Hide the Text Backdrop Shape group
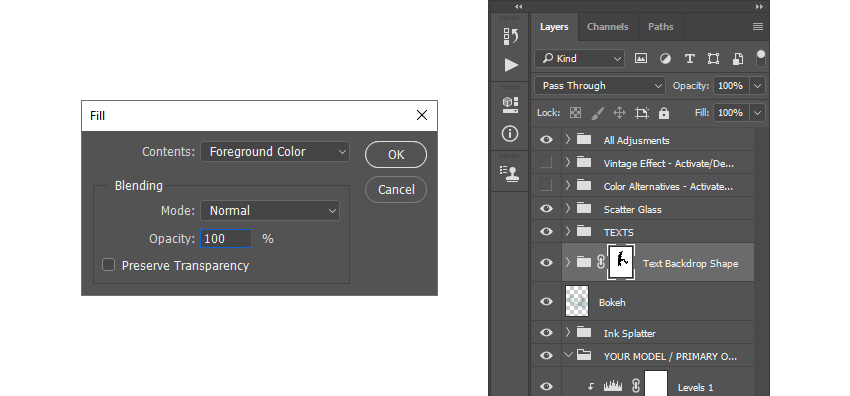The image size is (850, 396). point(546,262)
